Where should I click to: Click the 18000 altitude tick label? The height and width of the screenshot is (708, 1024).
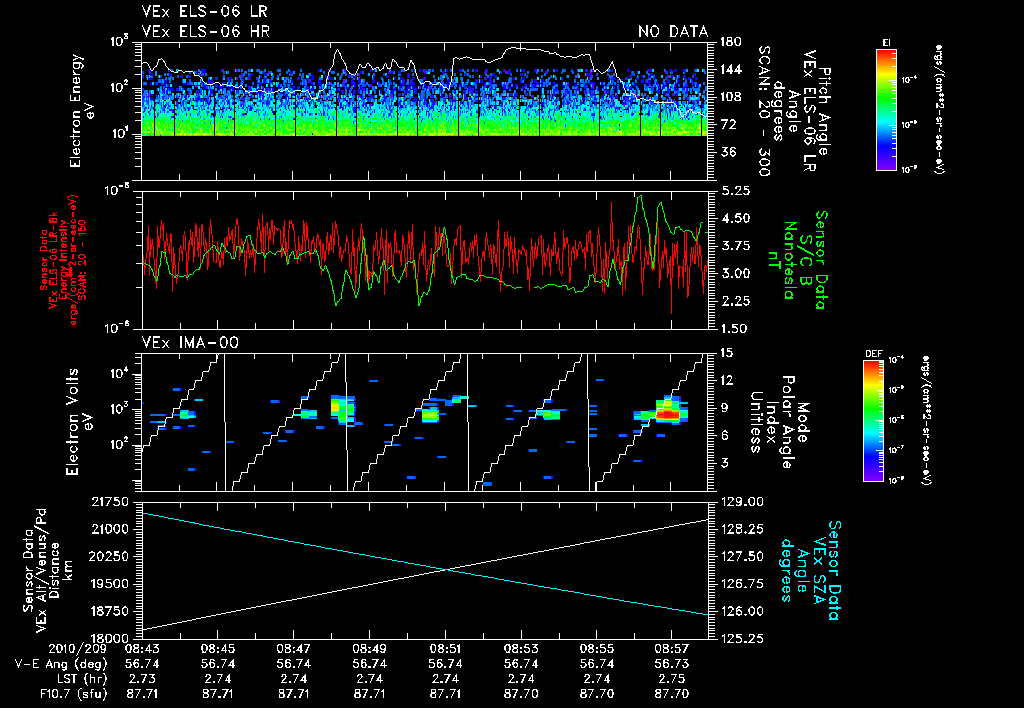(x=111, y=637)
